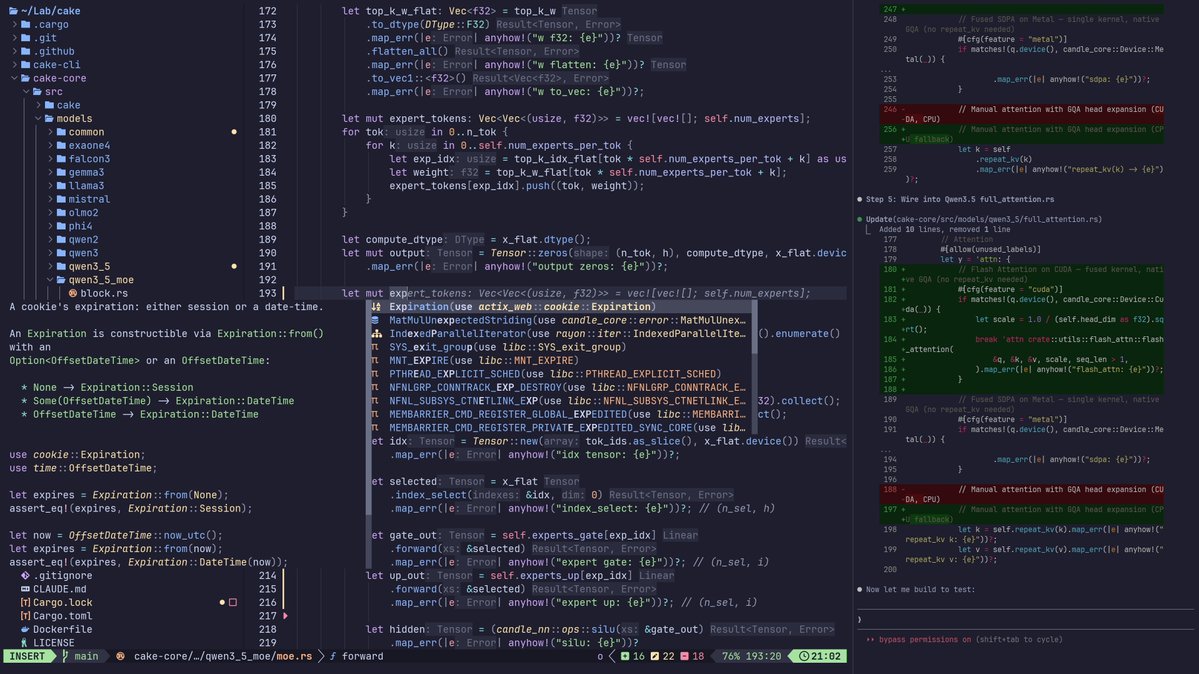Select the NFNLGRP_CONNTRACK_EXP_DESTROY completion entry

pos(560,387)
